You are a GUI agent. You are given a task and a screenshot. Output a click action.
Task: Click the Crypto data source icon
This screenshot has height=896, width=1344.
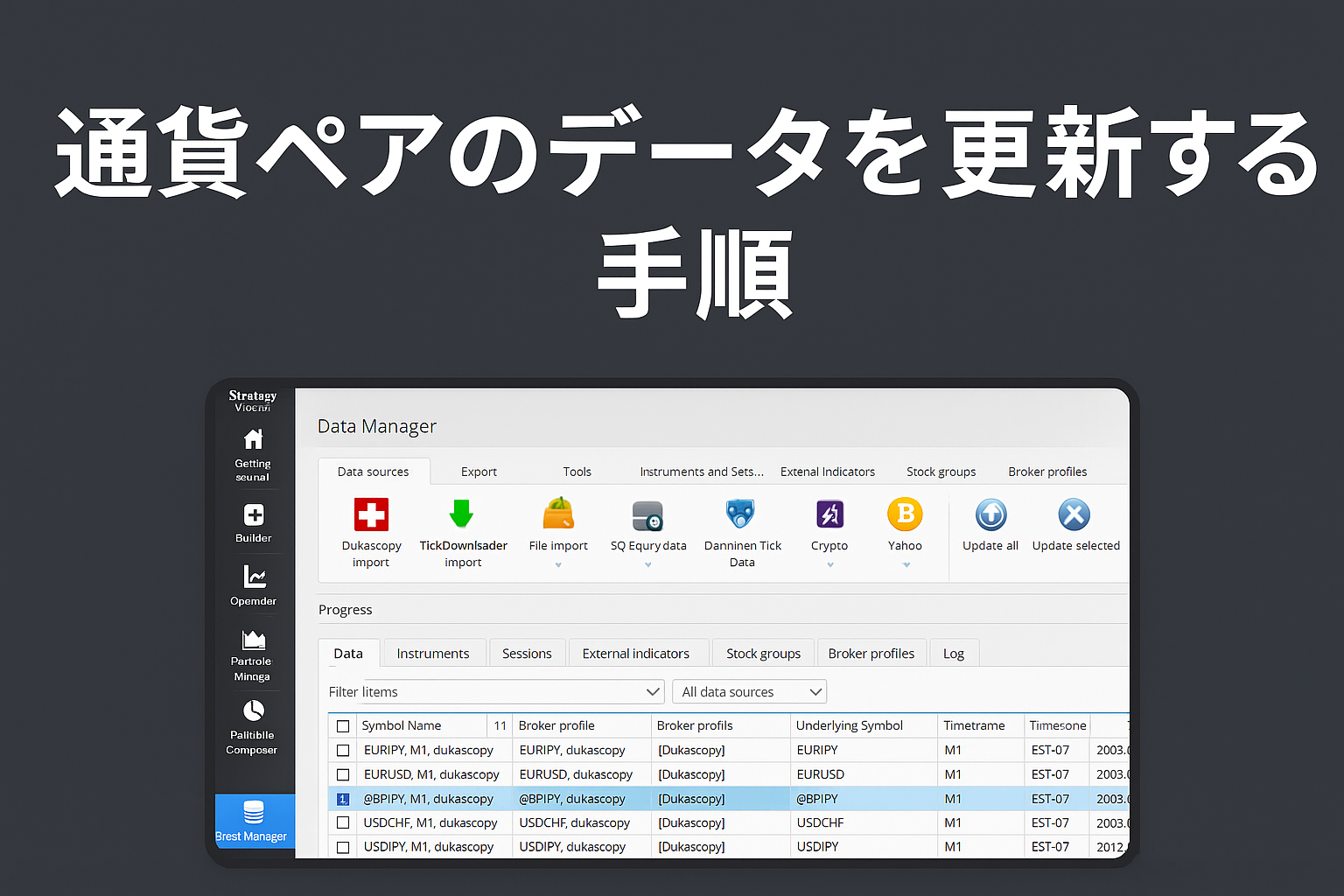pos(829,514)
